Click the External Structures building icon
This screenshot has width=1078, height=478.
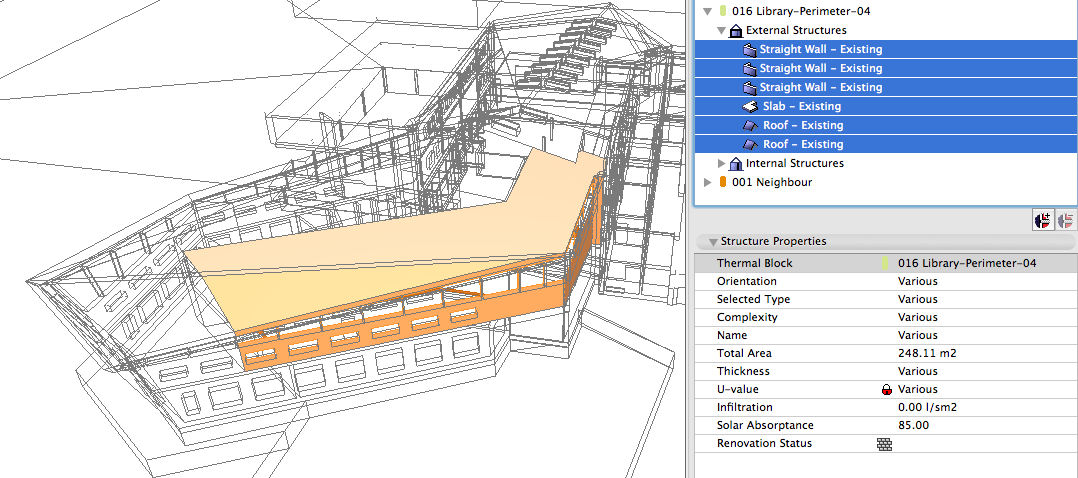[x=735, y=30]
